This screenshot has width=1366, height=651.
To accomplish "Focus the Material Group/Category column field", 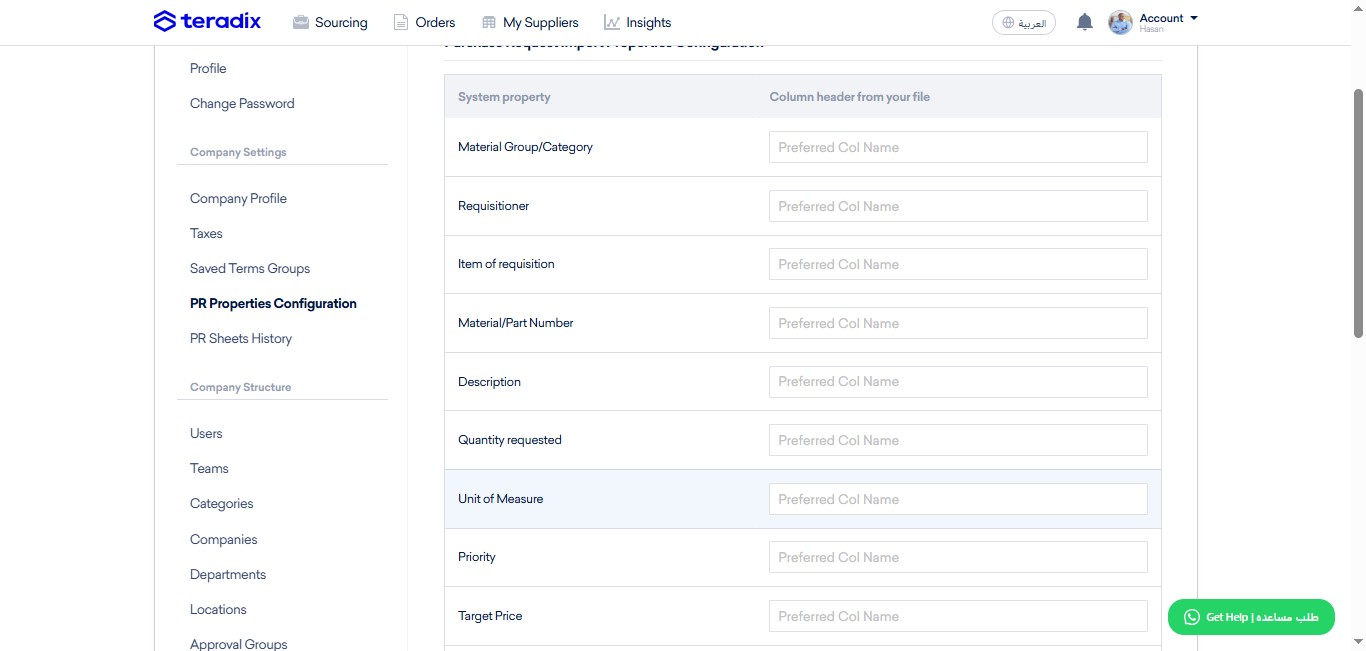I will click(x=958, y=147).
